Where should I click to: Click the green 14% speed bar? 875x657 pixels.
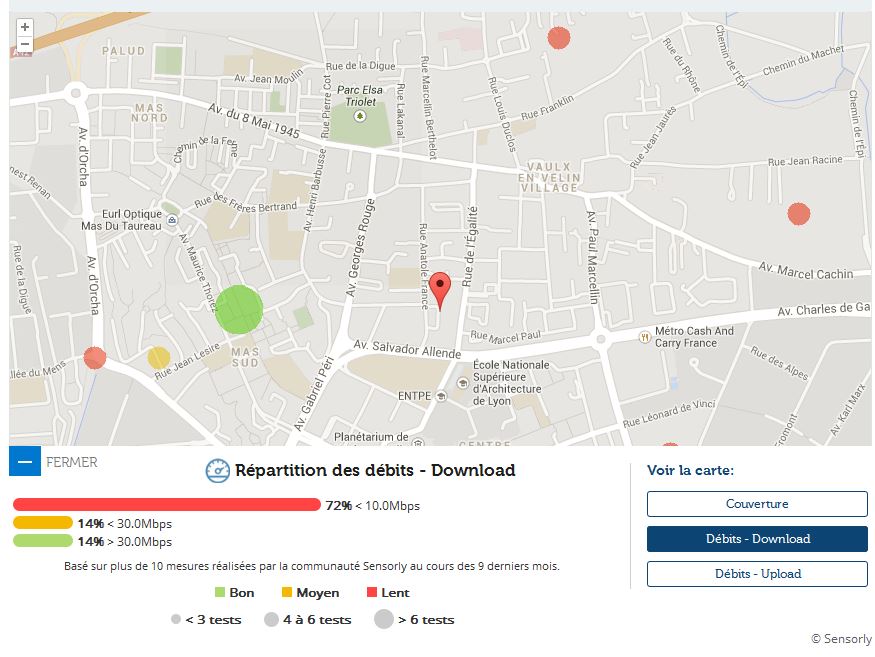[43, 541]
